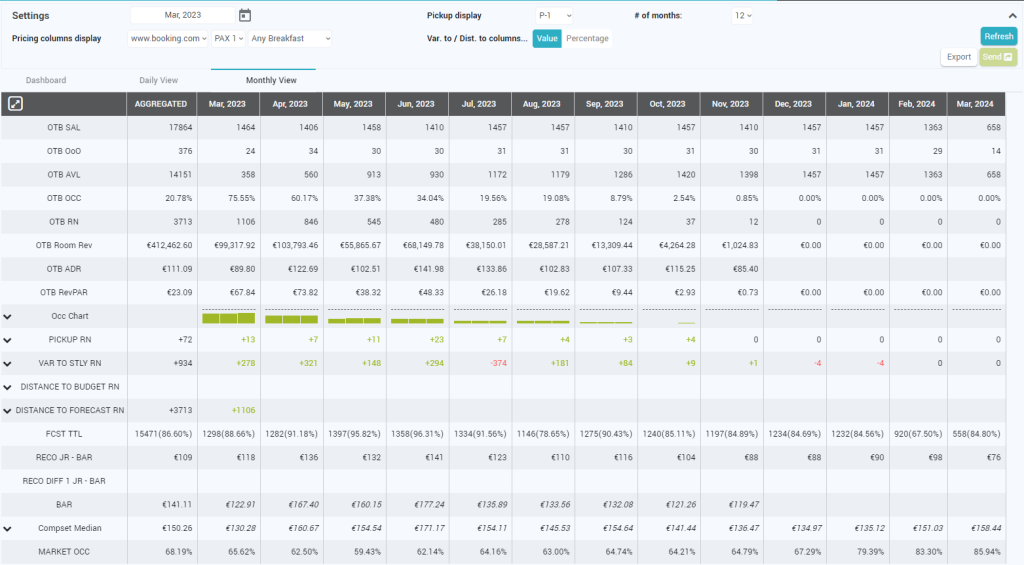Click the Mar, 2024 column header
The height and width of the screenshot is (565, 1024).
975,104
